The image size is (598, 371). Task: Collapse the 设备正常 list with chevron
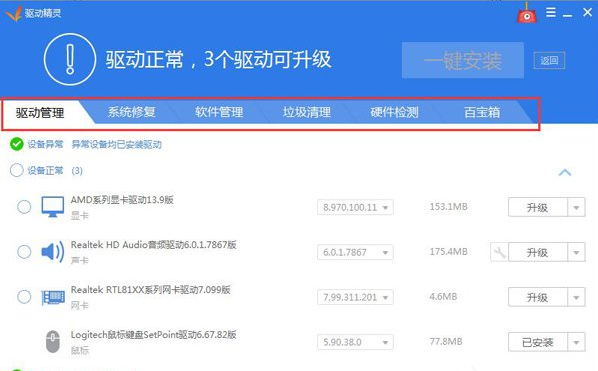click(x=565, y=172)
